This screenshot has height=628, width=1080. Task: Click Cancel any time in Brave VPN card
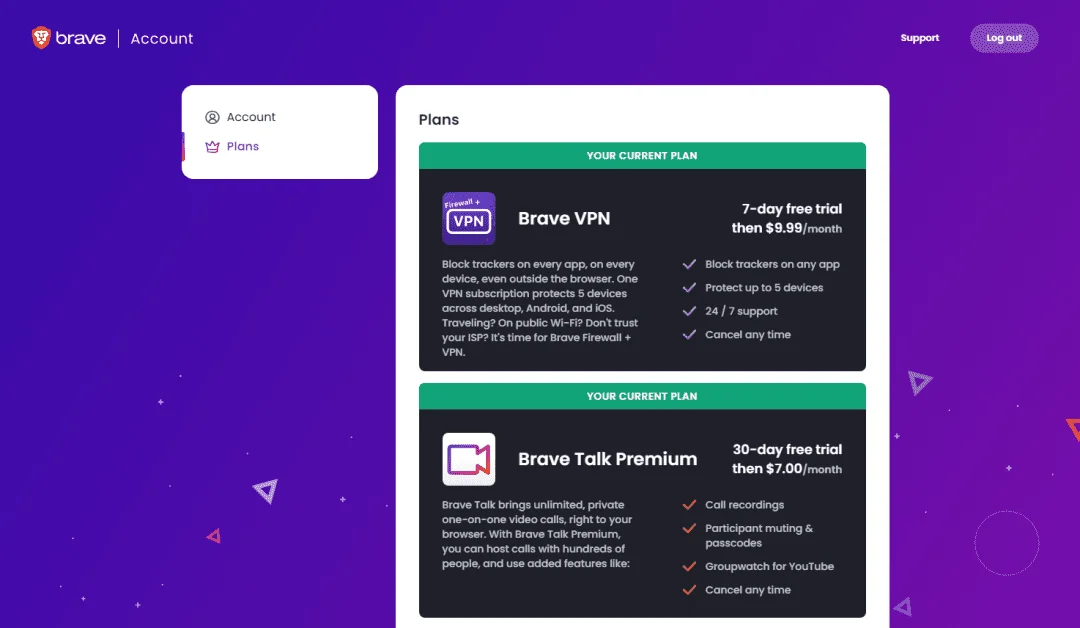[x=747, y=335]
